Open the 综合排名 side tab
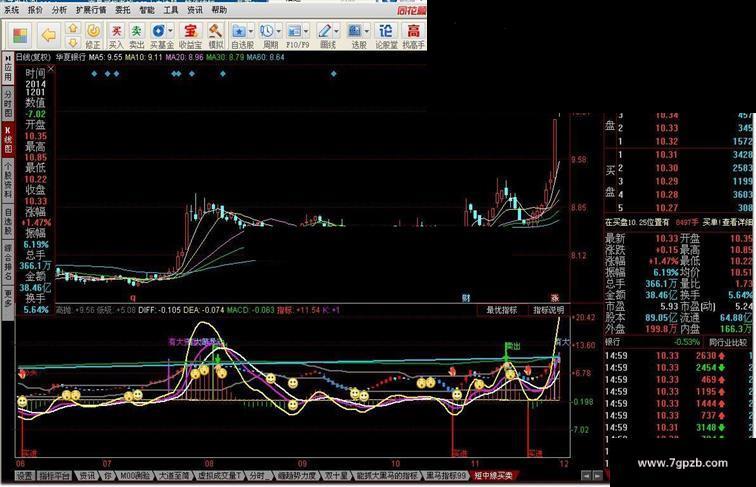 point(8,263)
